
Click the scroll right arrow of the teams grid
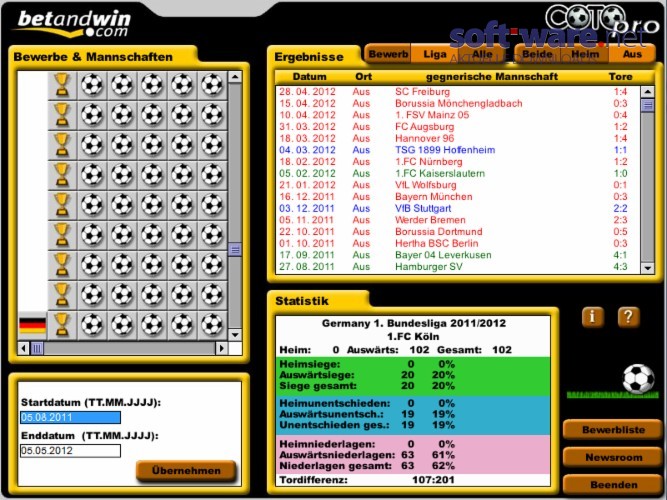[x=221, y=349]
